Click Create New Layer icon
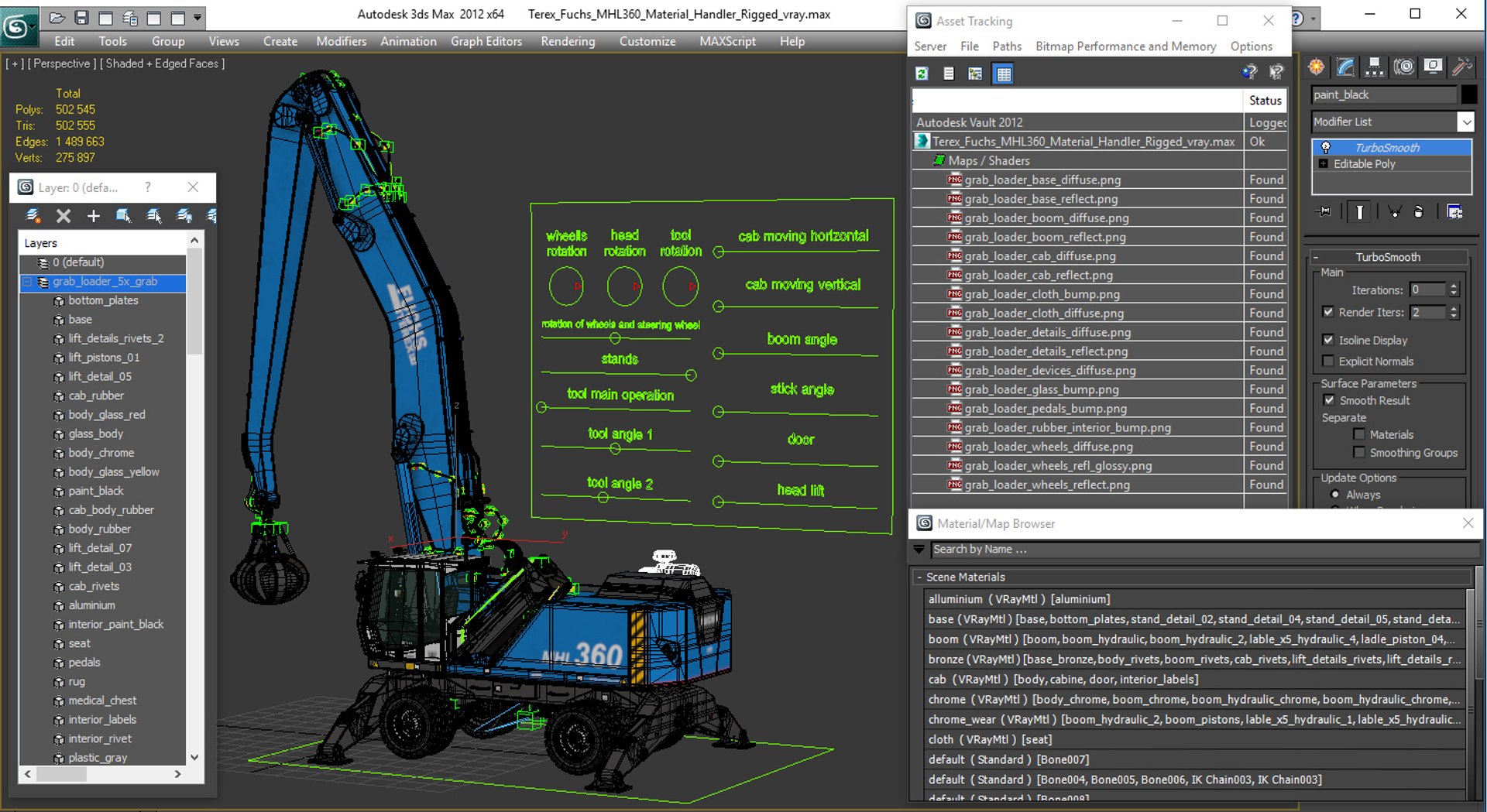 (x=33, y=216)
